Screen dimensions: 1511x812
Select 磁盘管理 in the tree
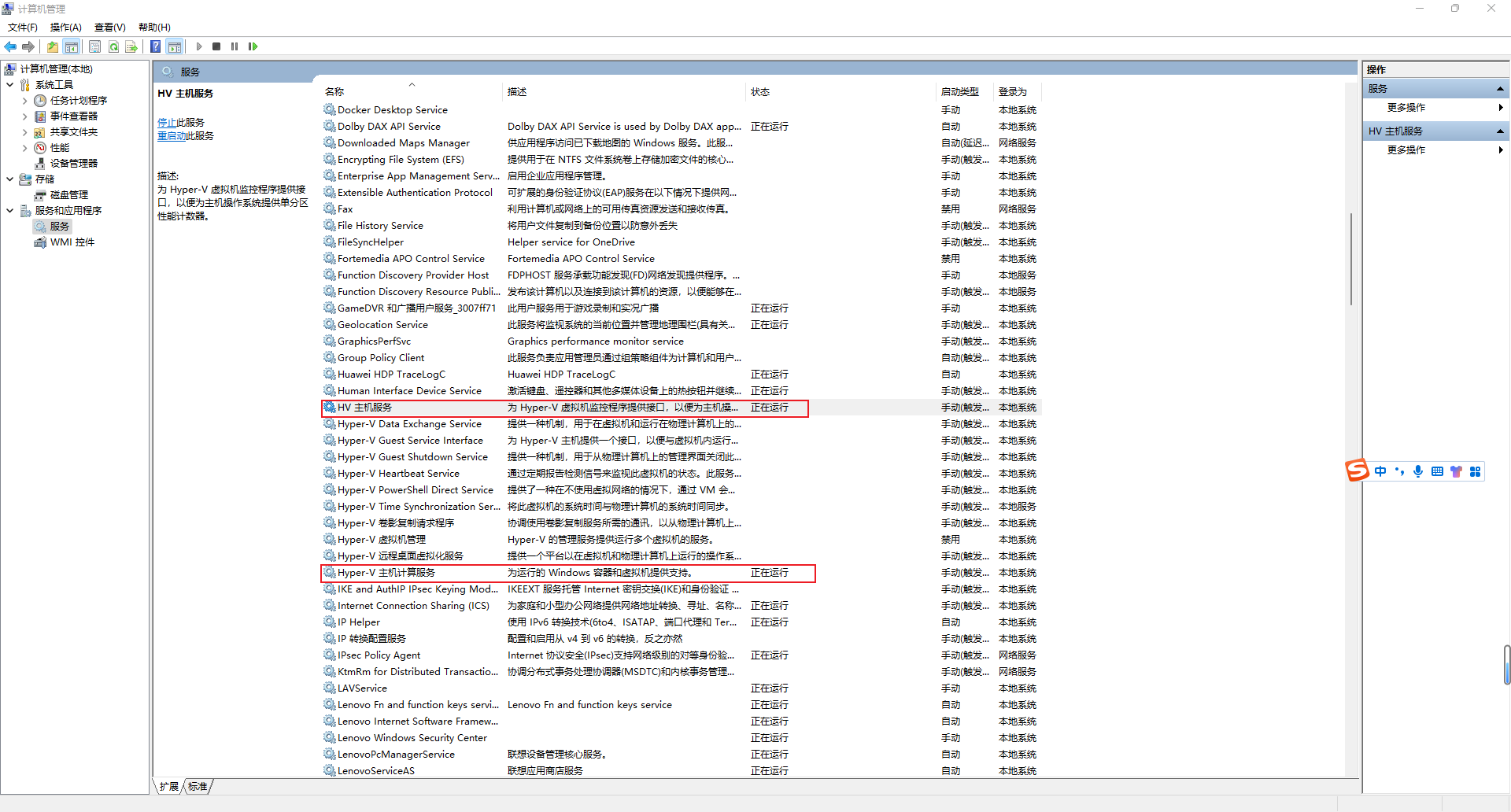click(69, 195)
